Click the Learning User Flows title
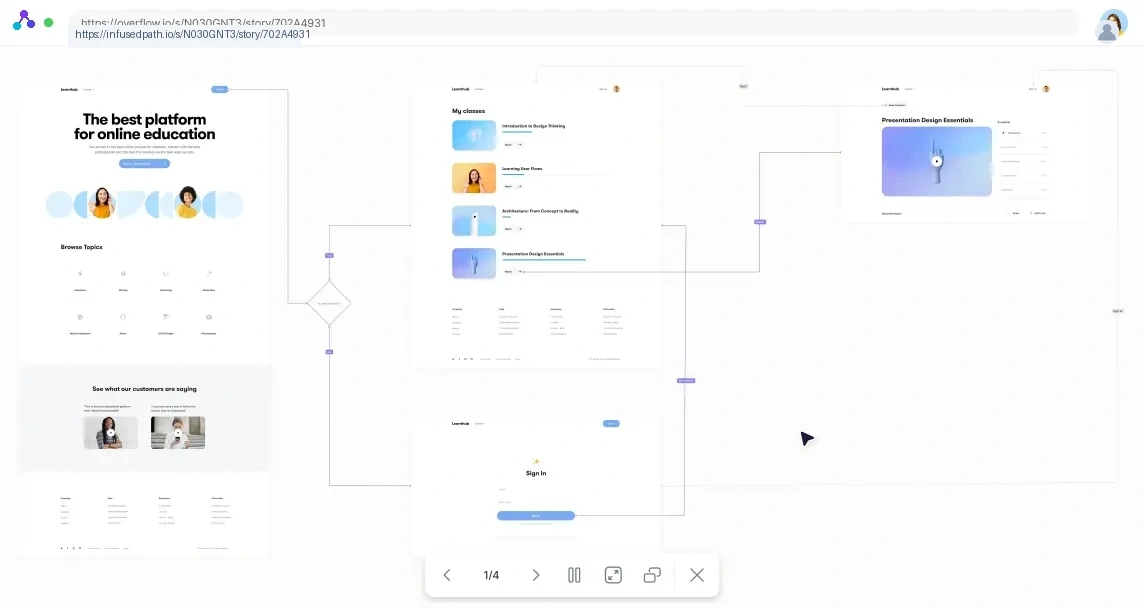Image resolution: width=1144 pixels, height=608 pixels. click(522, 169)
